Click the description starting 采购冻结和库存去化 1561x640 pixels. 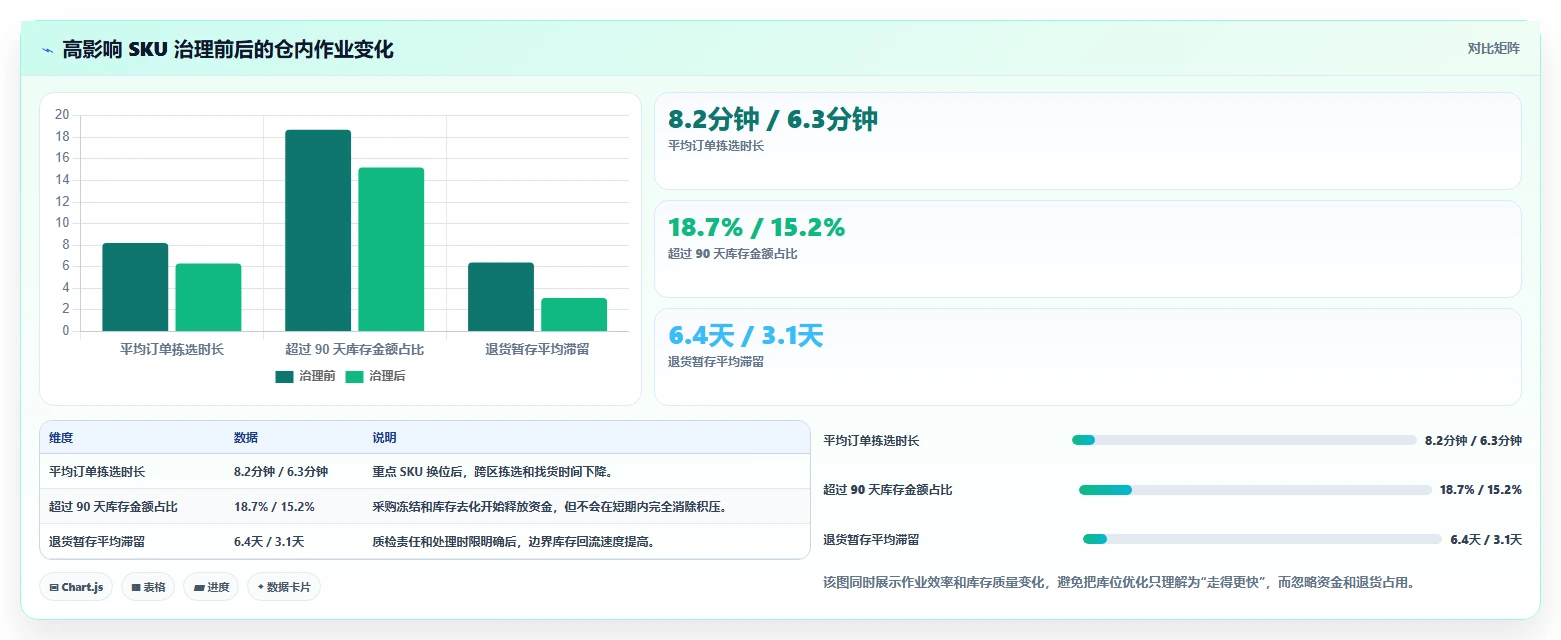click(x=549, y=507)
